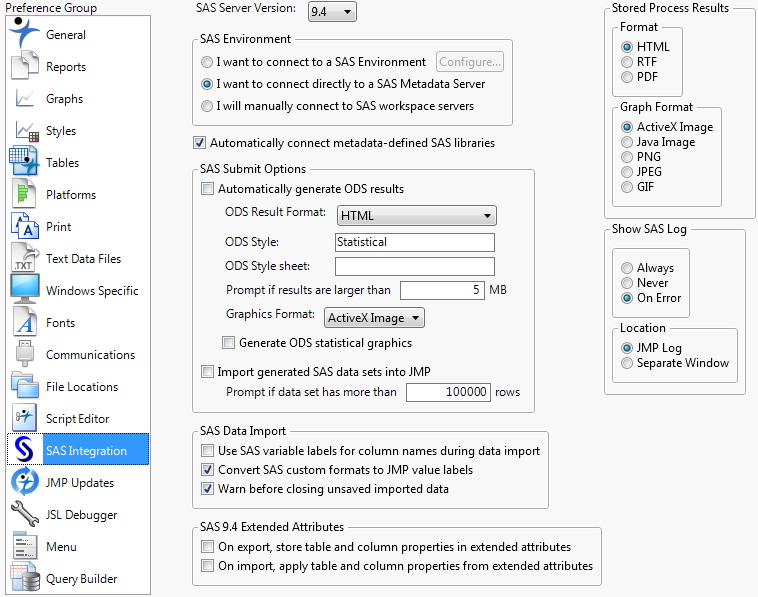Select connect directly to SAS Metadata Server

point(207,84)
